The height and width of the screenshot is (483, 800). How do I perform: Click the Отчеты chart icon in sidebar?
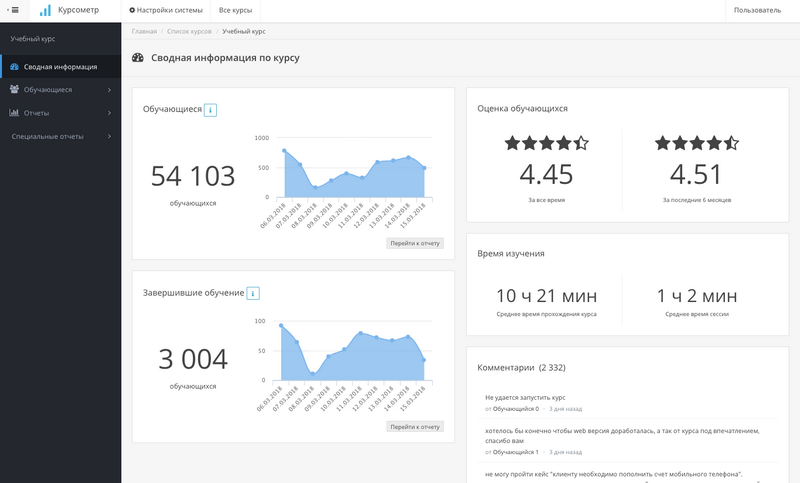coord(14,113)
